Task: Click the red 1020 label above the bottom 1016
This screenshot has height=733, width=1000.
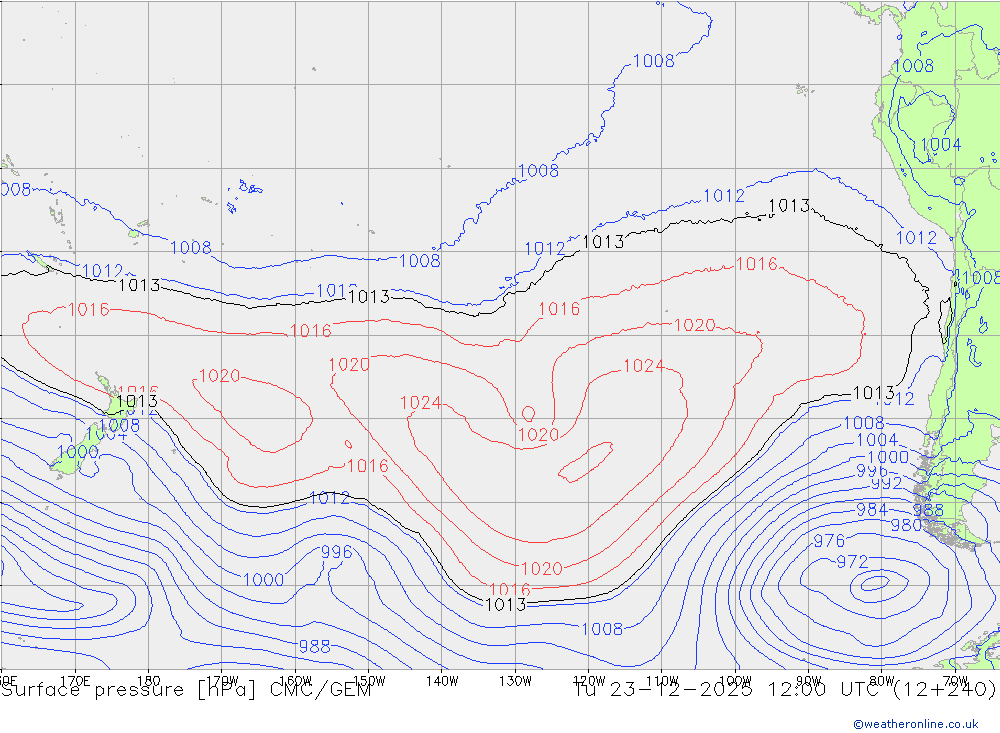Action: coord(541,568)
